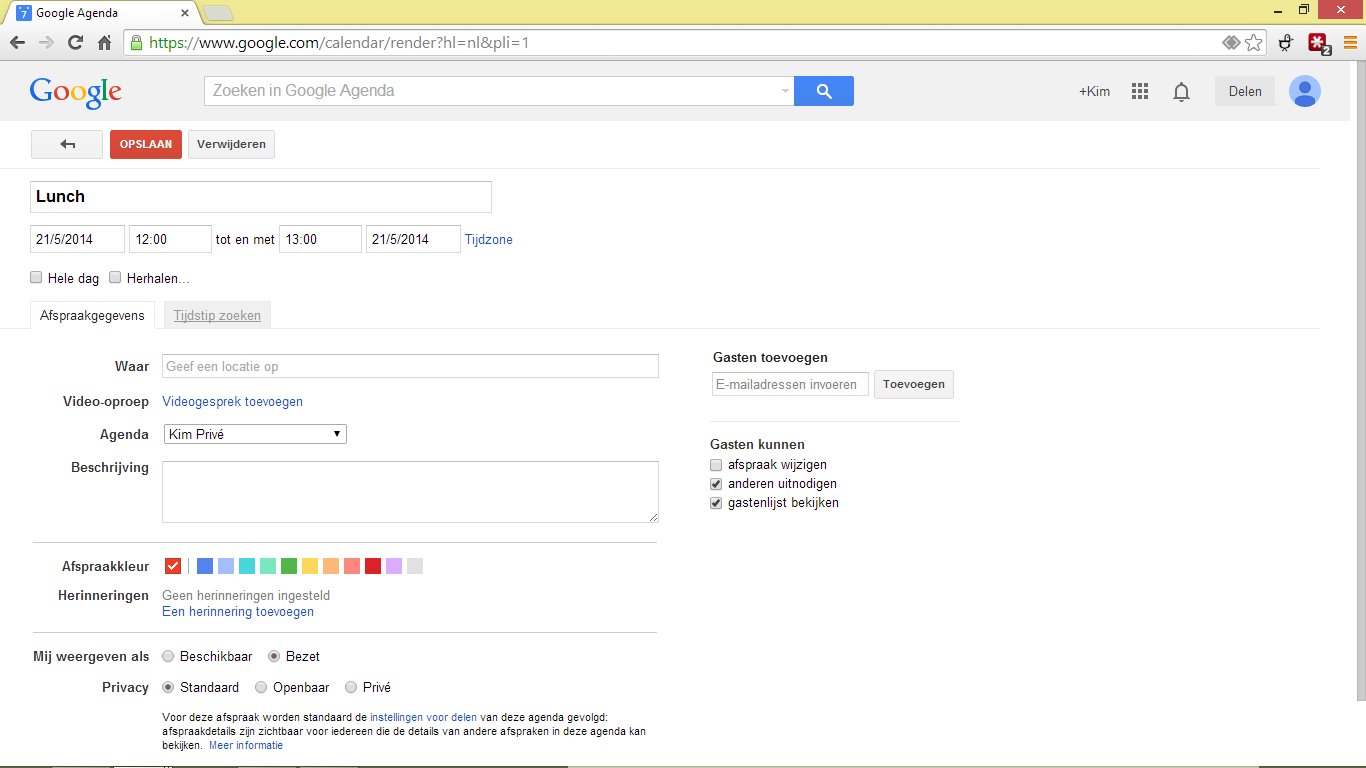Click the blue search magnifier button
Screen dimensions: 1366x768
[x=824, y=91]
